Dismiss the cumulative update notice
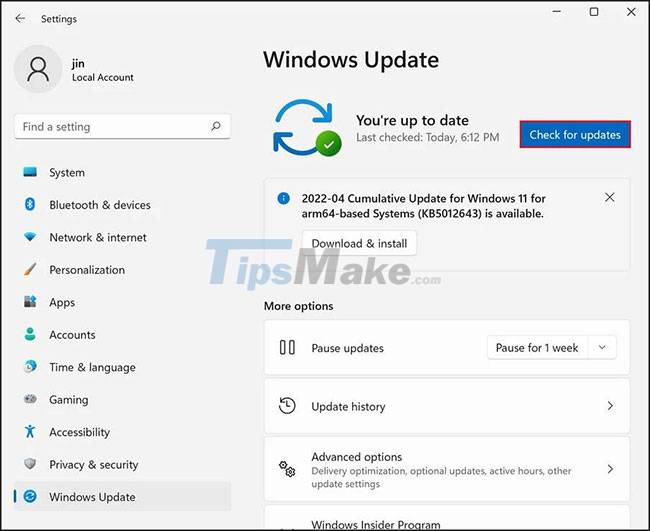 point(609,197)
